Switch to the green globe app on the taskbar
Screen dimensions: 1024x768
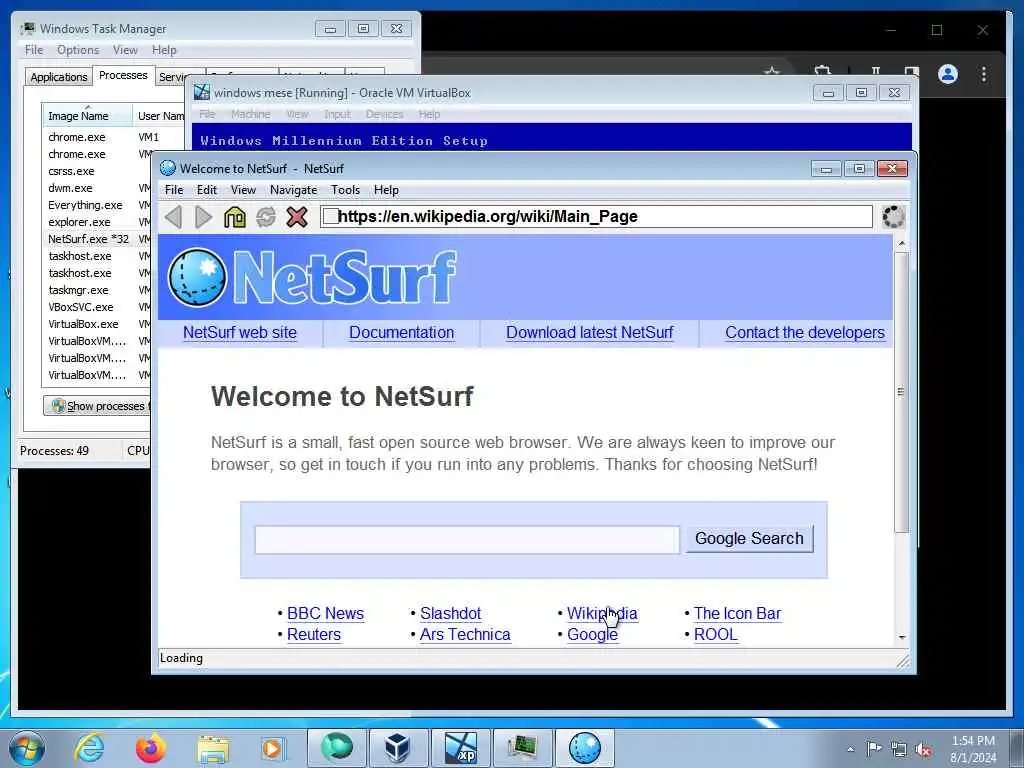point(336,748)
